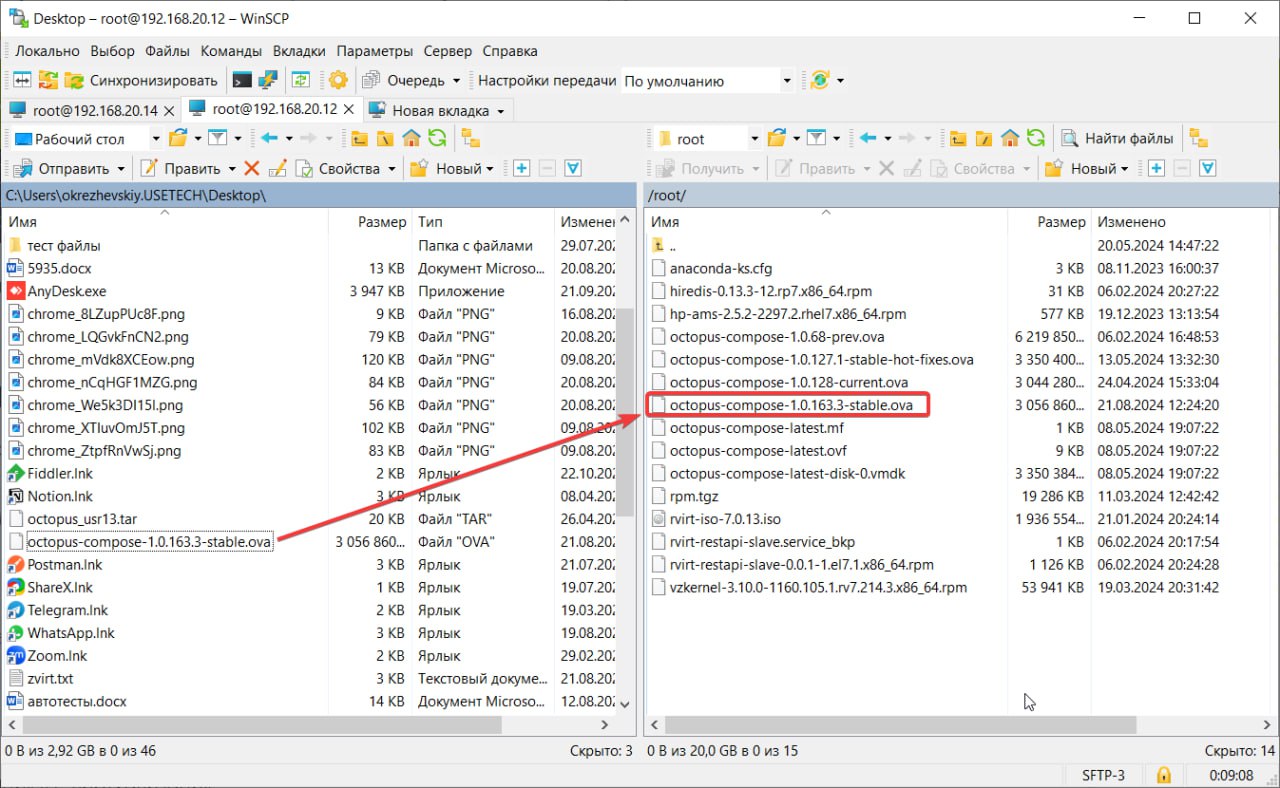
Task: Open the 'Справка' menu
Action: click(510, 51)
